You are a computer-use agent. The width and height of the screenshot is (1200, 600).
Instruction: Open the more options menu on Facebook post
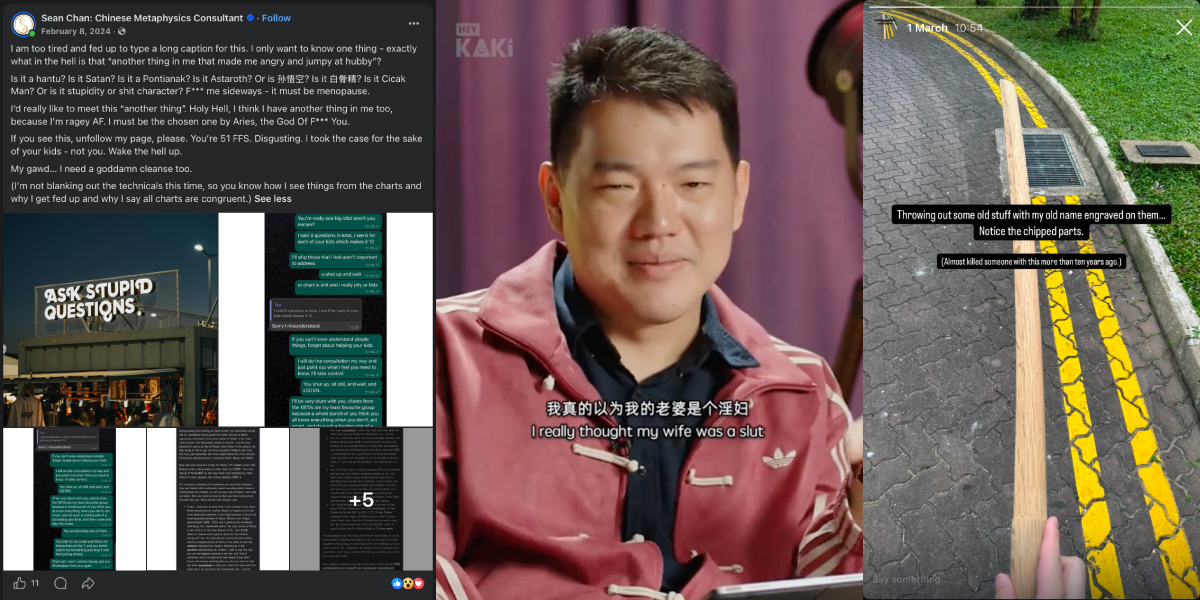(x=414, y=23)
